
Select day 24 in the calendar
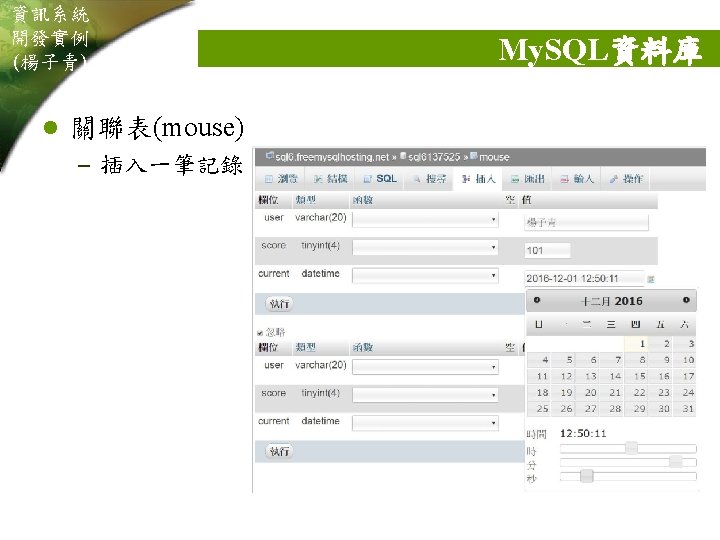[x=685, y=393]
